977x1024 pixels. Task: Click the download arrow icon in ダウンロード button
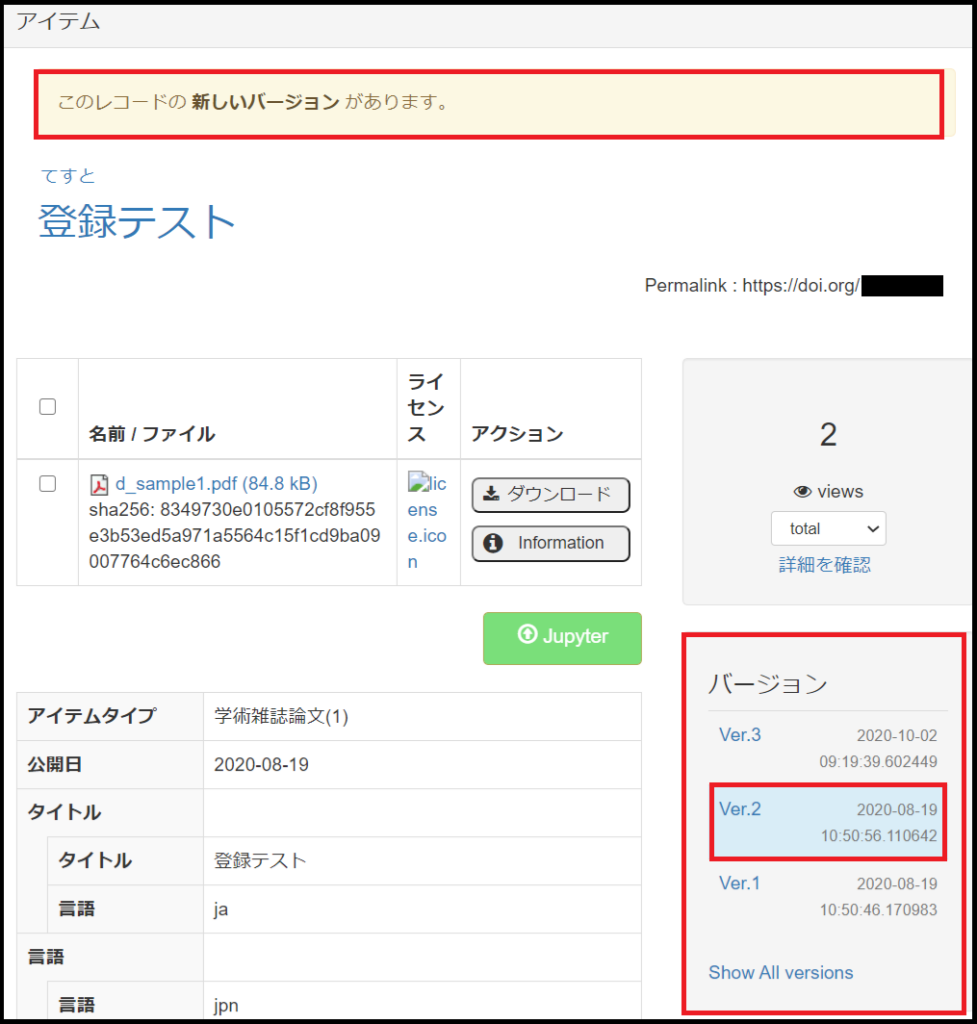491,494
